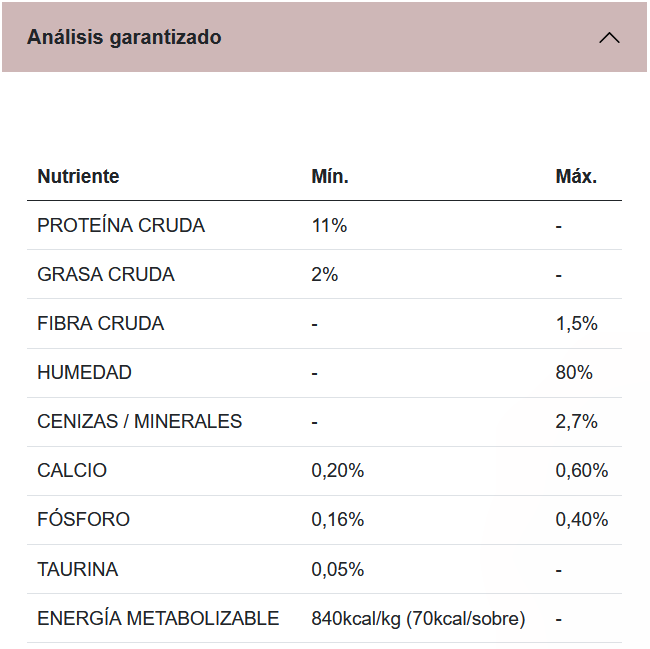Click the Mín. column header
The width and height of the screenshot is (650, 649).
point(330,177)
